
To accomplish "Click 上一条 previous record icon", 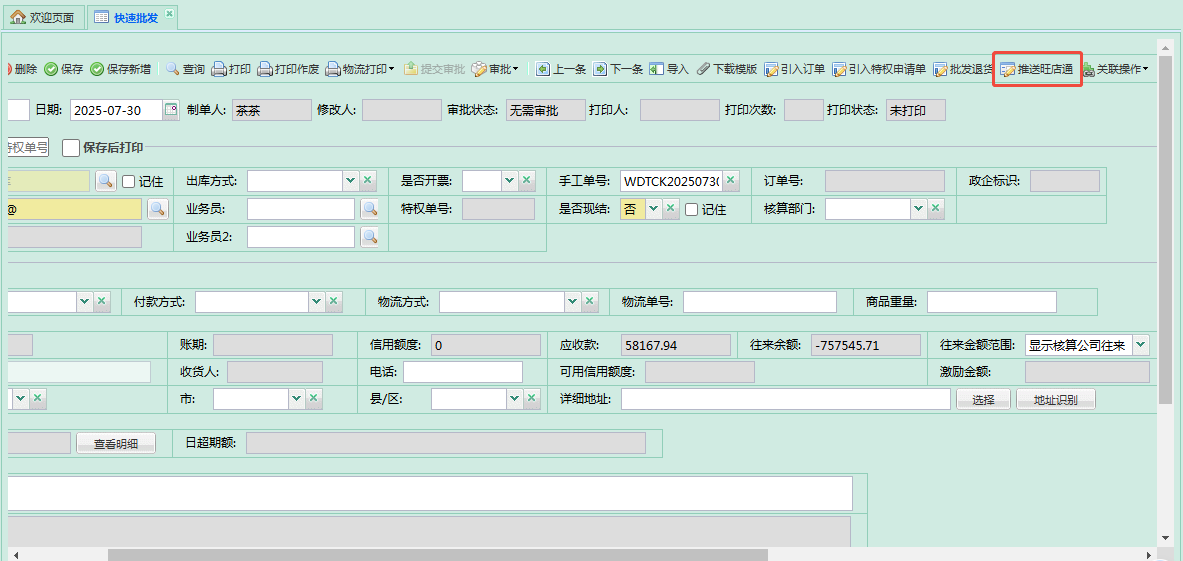I will pyautogui.click(x=543, y=69).
